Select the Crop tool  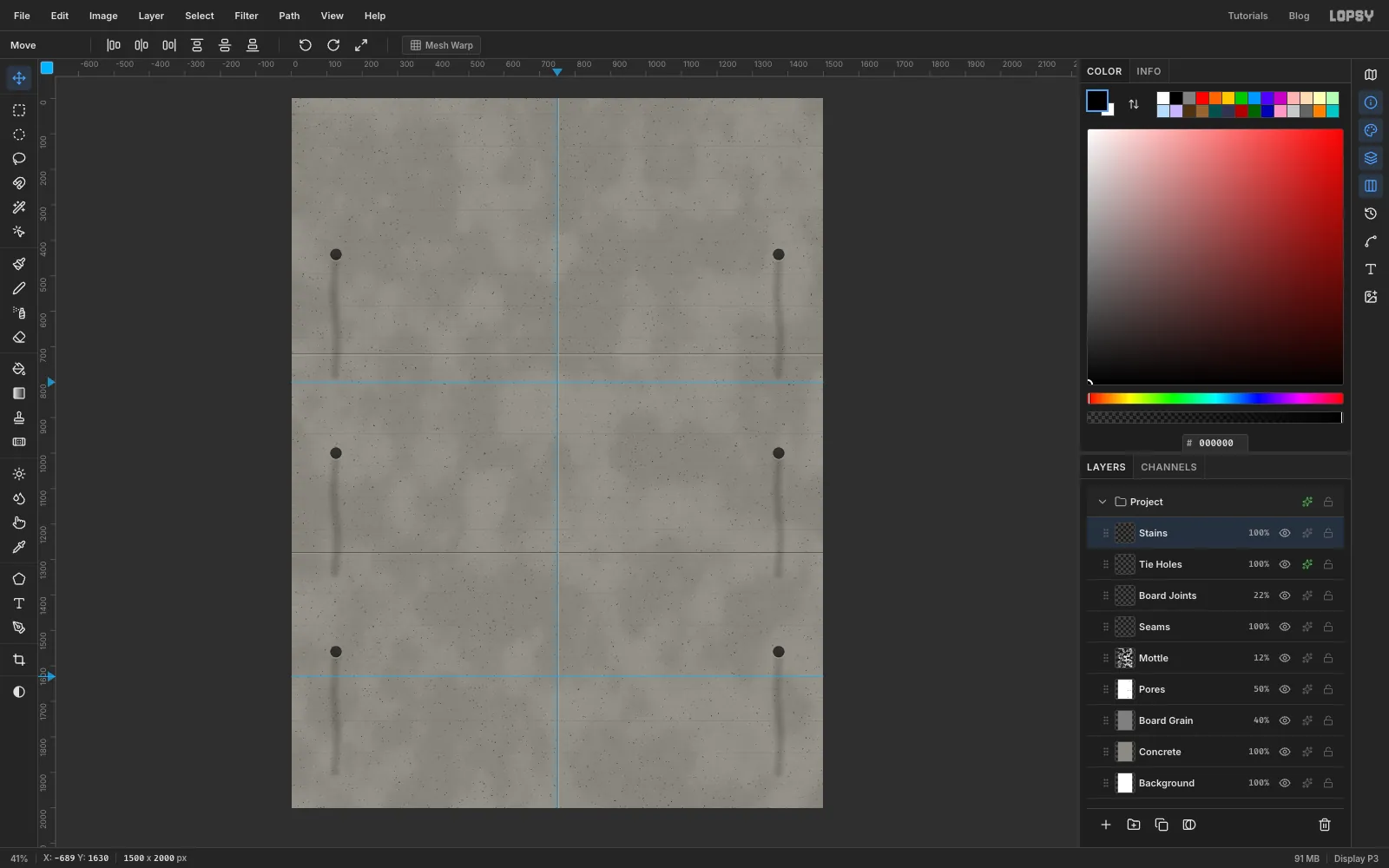(19, 660)
